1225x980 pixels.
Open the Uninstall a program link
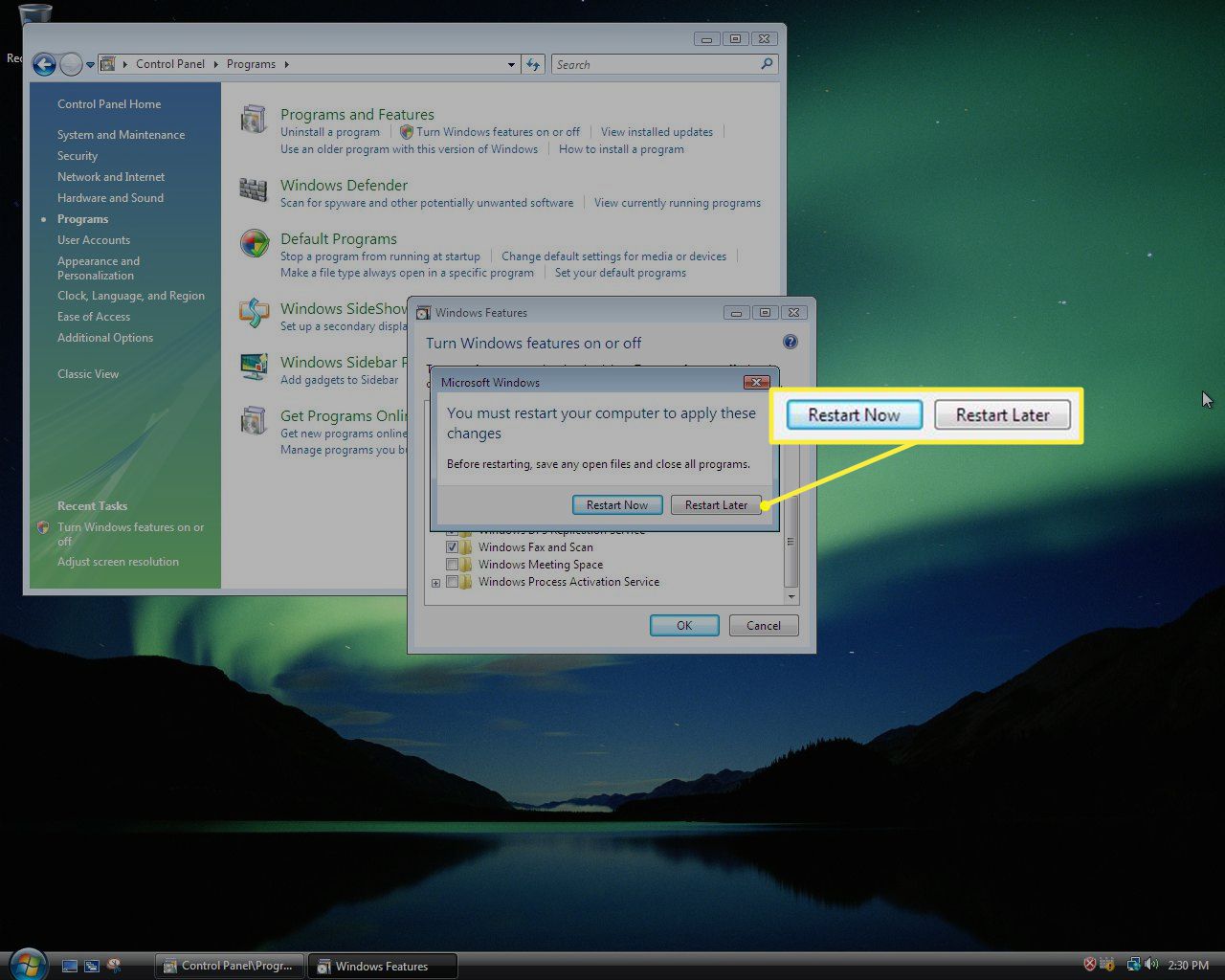(x=330, y=132)
